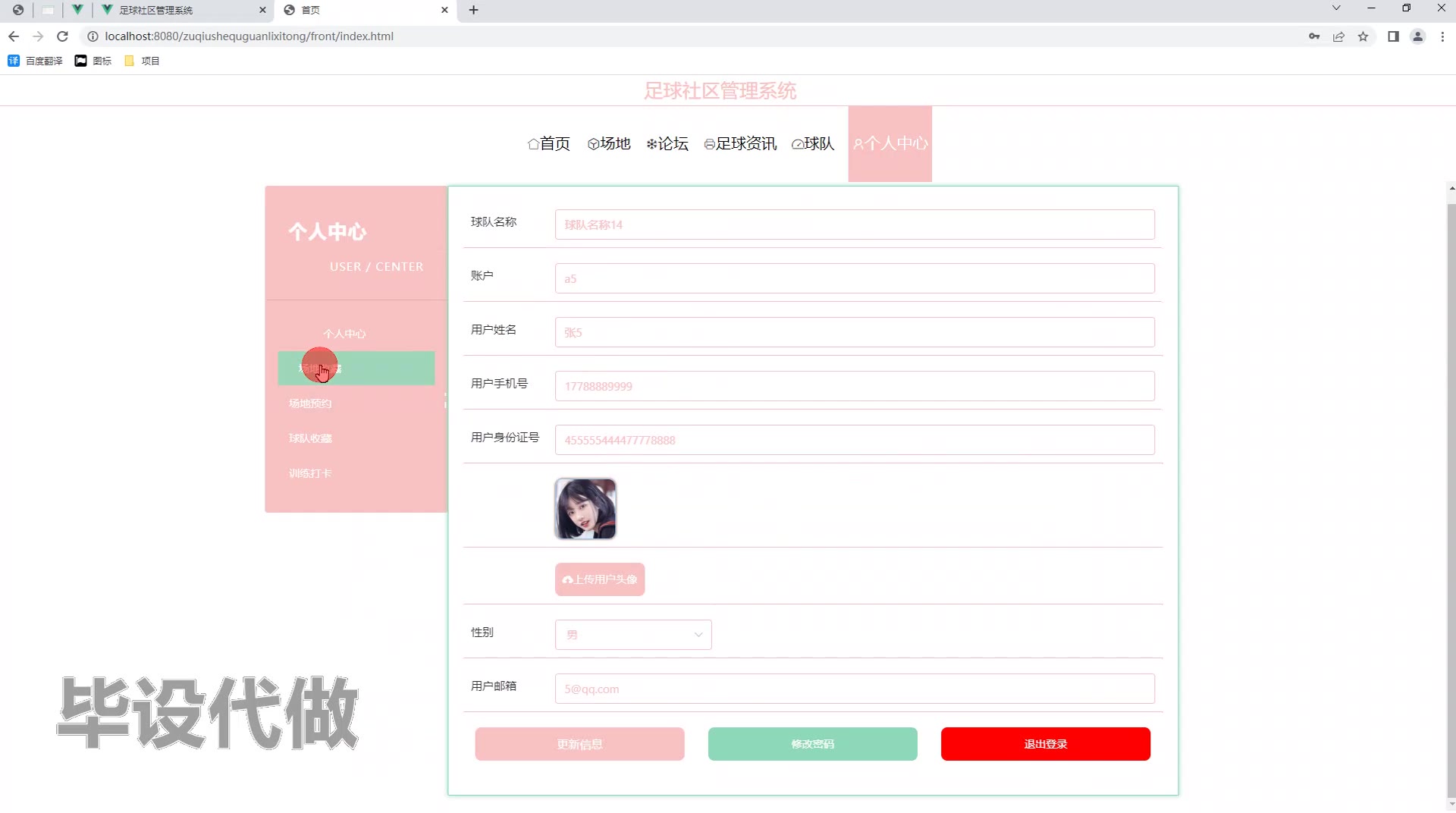Click the 足球社区管理系统 page title
This screenshot has width=1456, height=813.
pos(720,91)
